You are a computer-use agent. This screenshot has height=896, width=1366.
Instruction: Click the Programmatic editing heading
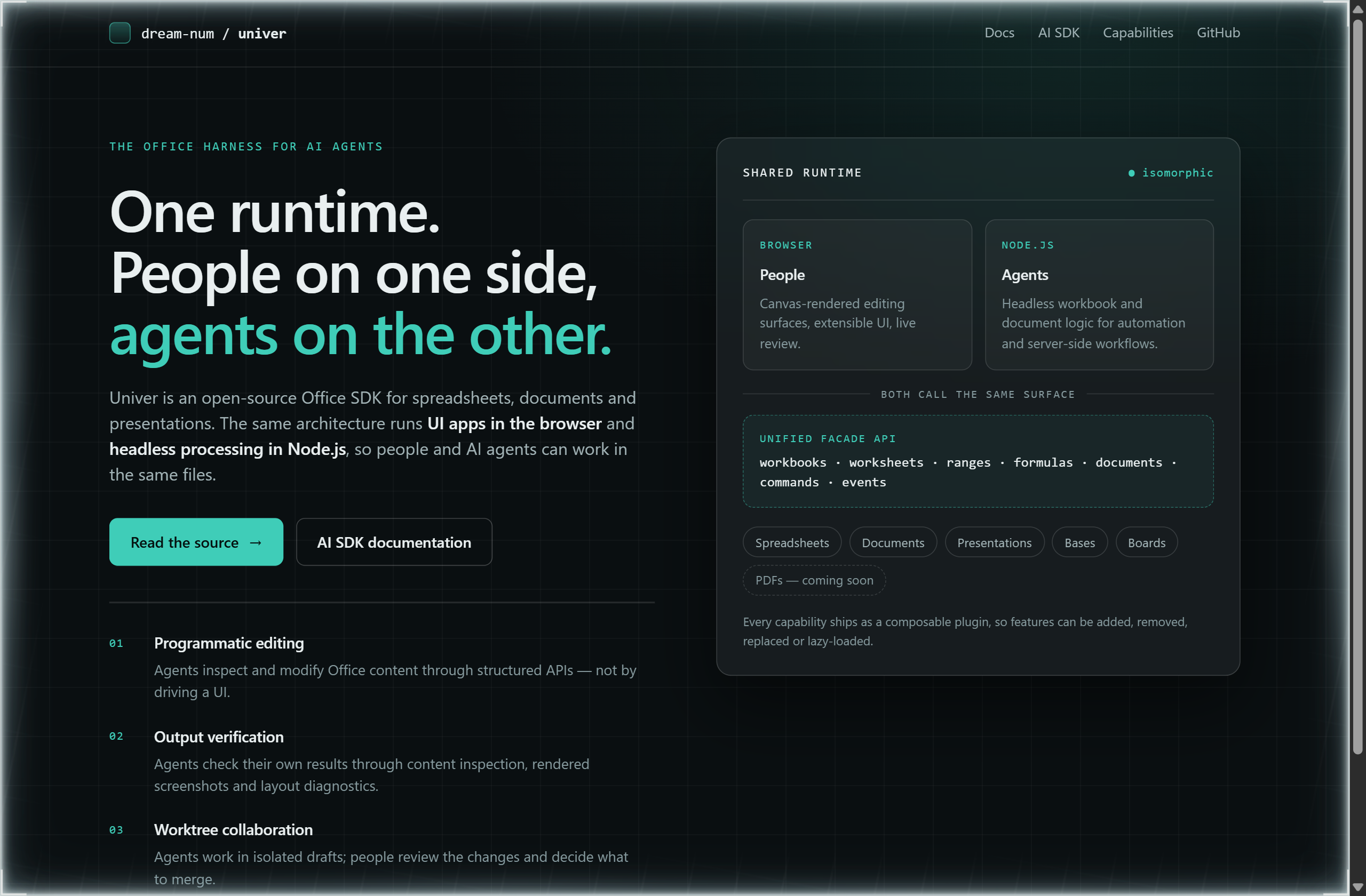(x=229, y=643)
